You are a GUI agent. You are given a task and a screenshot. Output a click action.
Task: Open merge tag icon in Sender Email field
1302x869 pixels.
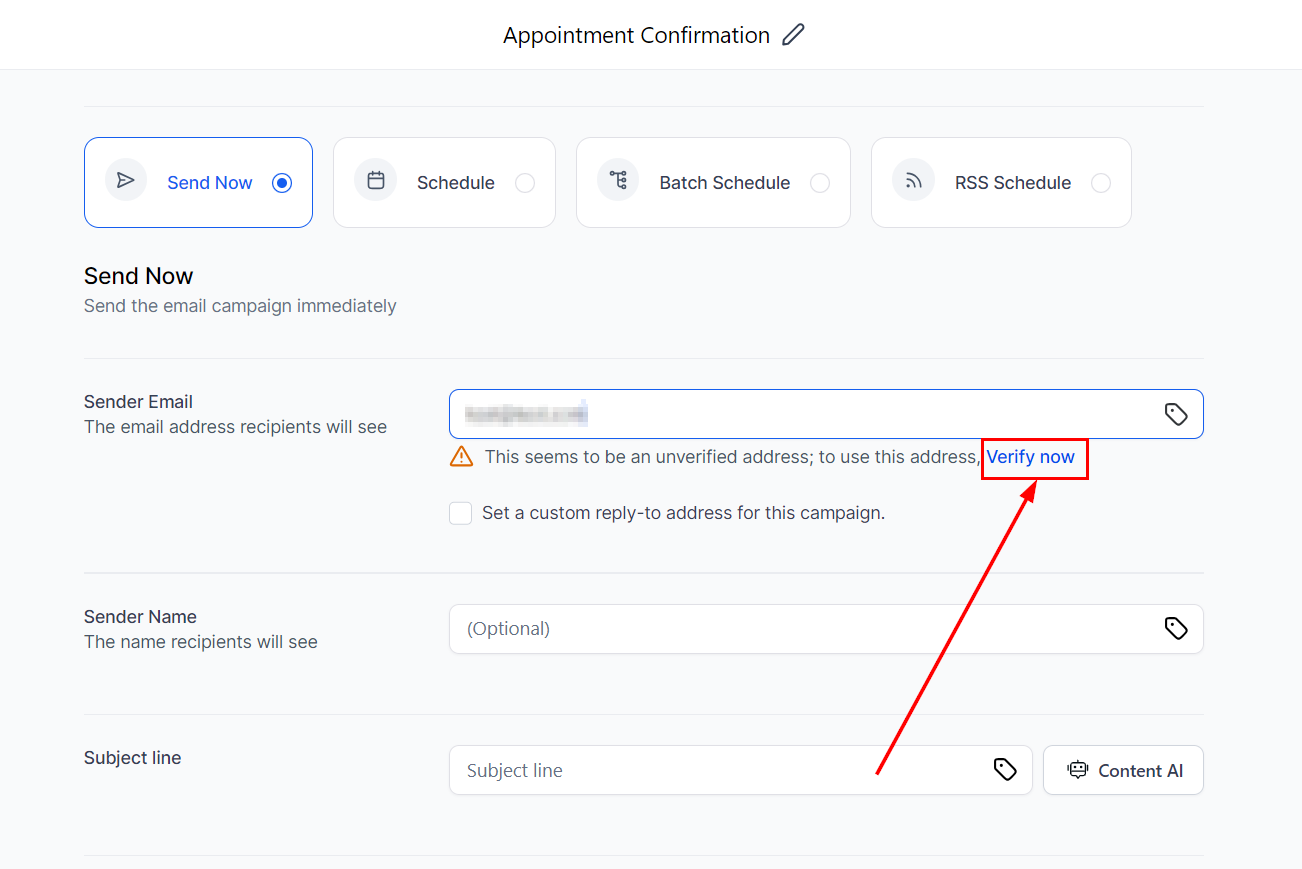pos(1176,414)
